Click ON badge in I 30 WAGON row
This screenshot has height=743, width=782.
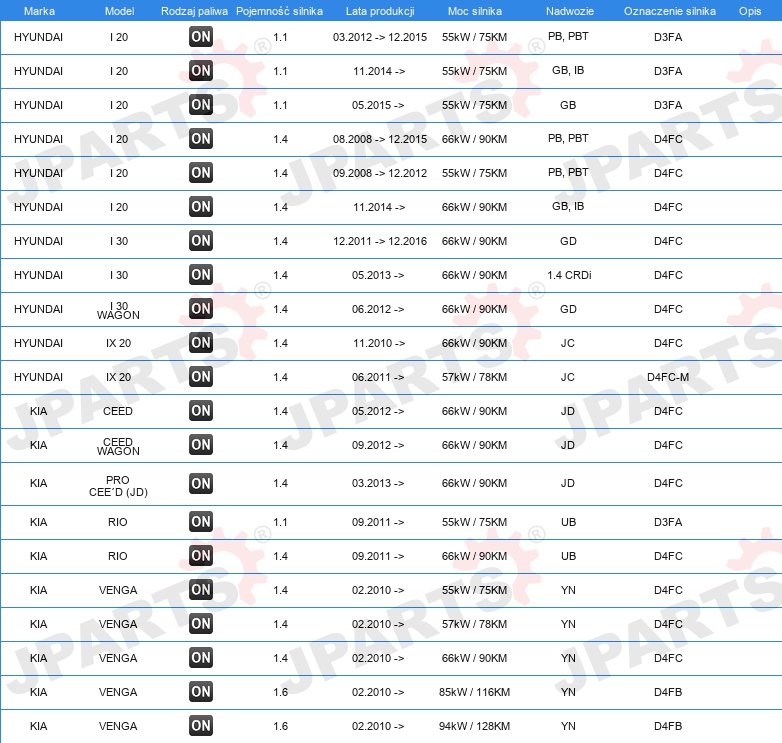click(x=201, y=309)
